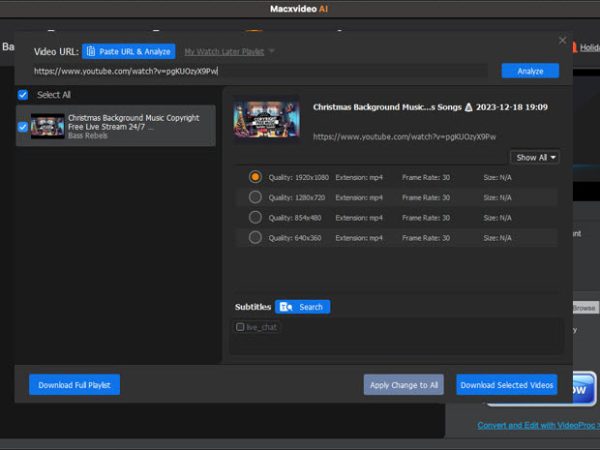Click the Size: N/A text in the 640x360 row
Screen dimensions: 600x450
pos(497,238)
